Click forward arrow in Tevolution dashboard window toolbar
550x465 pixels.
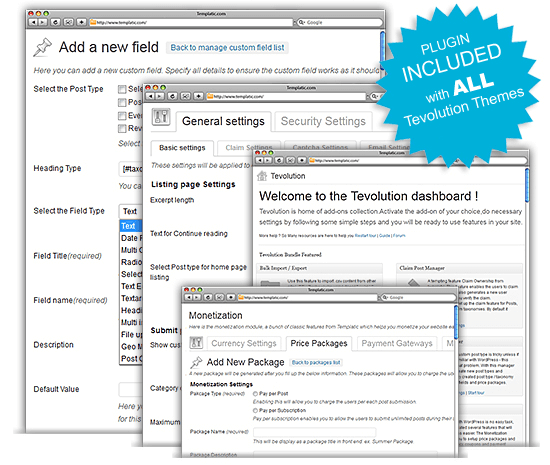pyautogui.click(x=268, y=160)
